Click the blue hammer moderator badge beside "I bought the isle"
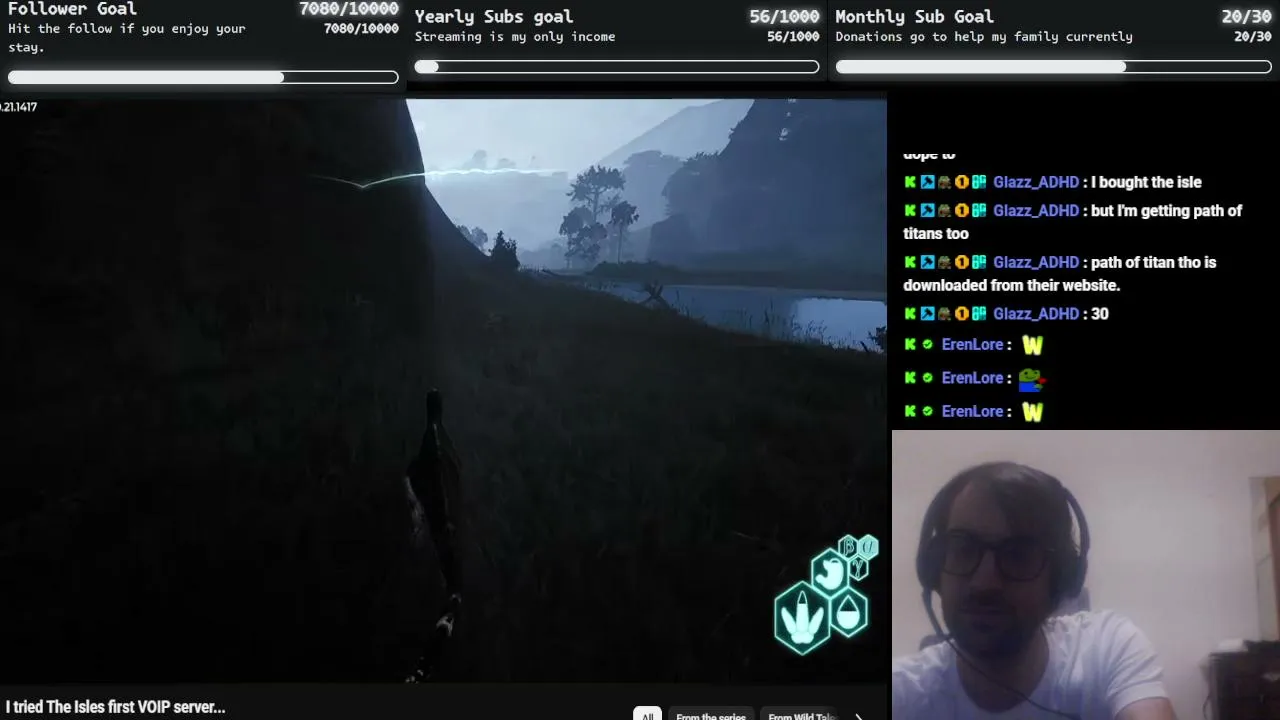 927,182
